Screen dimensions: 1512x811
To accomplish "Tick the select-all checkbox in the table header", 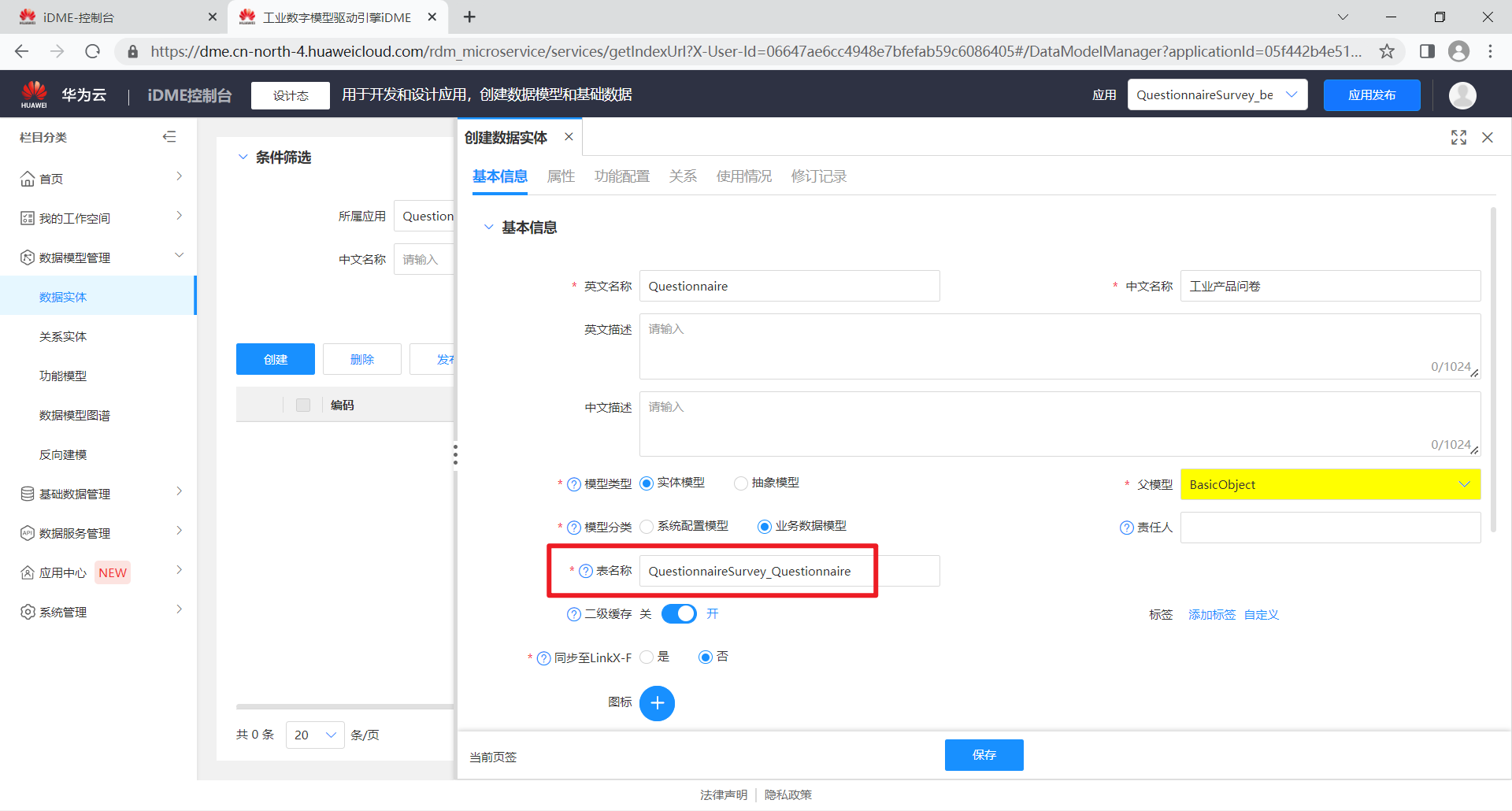I will pos(303,405).
